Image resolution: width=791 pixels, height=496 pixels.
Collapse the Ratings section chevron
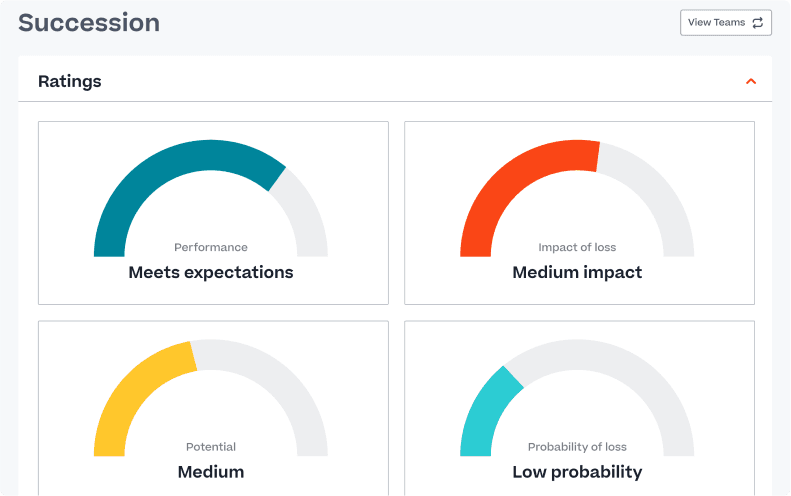click(751, 81)
